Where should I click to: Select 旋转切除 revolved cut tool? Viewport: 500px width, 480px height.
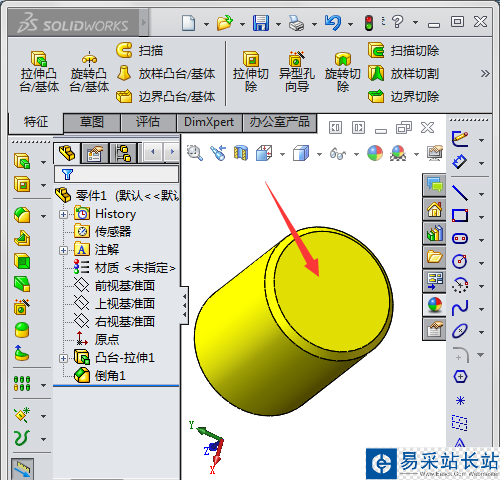(x=343, y=72)
